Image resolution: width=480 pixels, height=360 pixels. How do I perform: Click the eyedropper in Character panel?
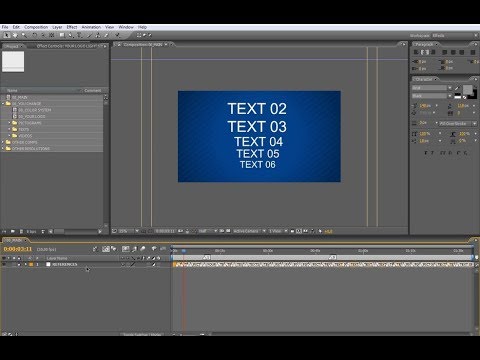(x=457, y=88)
